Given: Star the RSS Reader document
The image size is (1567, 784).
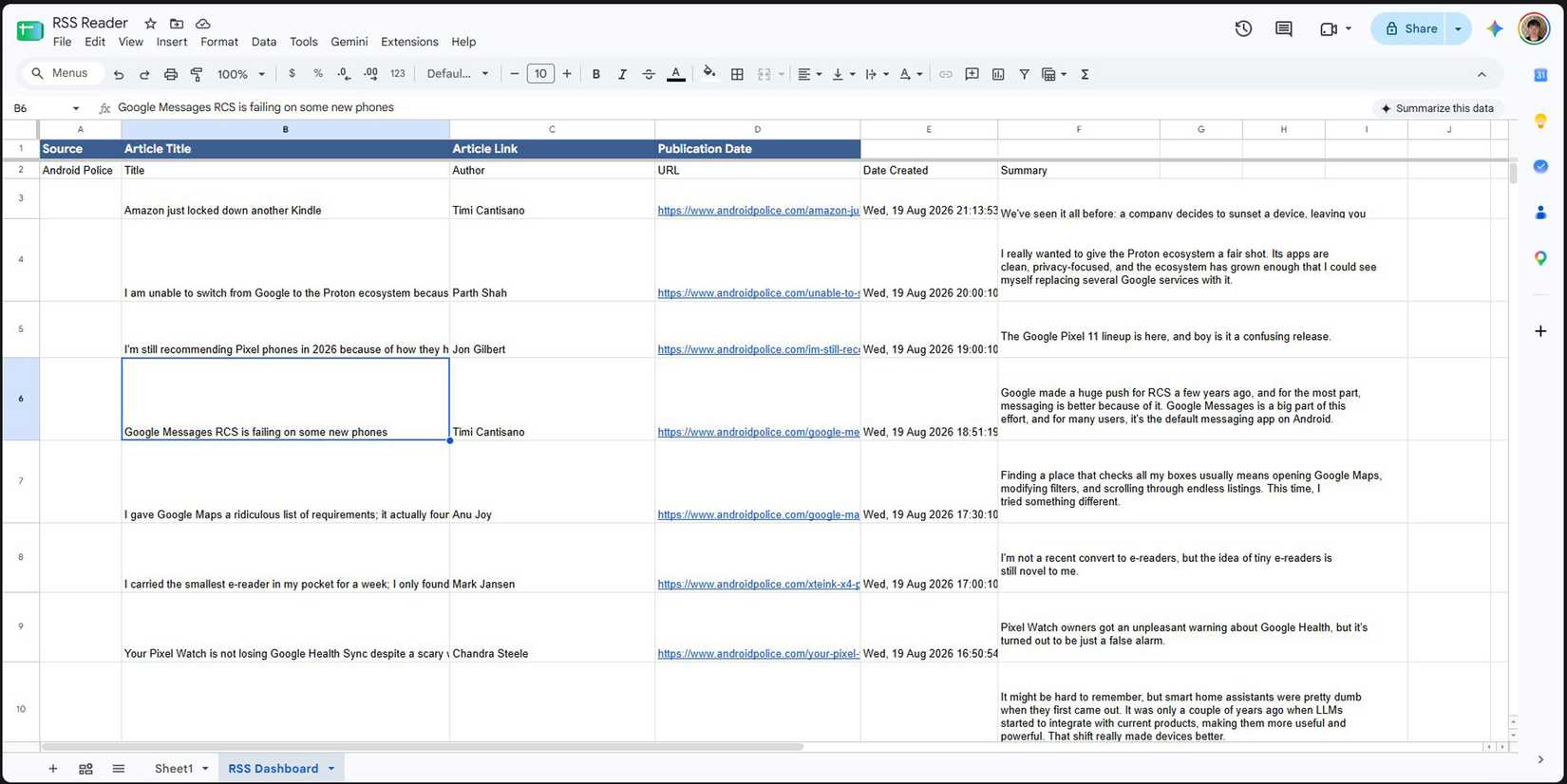Looking at the screenshot, I should coord(150,23).
